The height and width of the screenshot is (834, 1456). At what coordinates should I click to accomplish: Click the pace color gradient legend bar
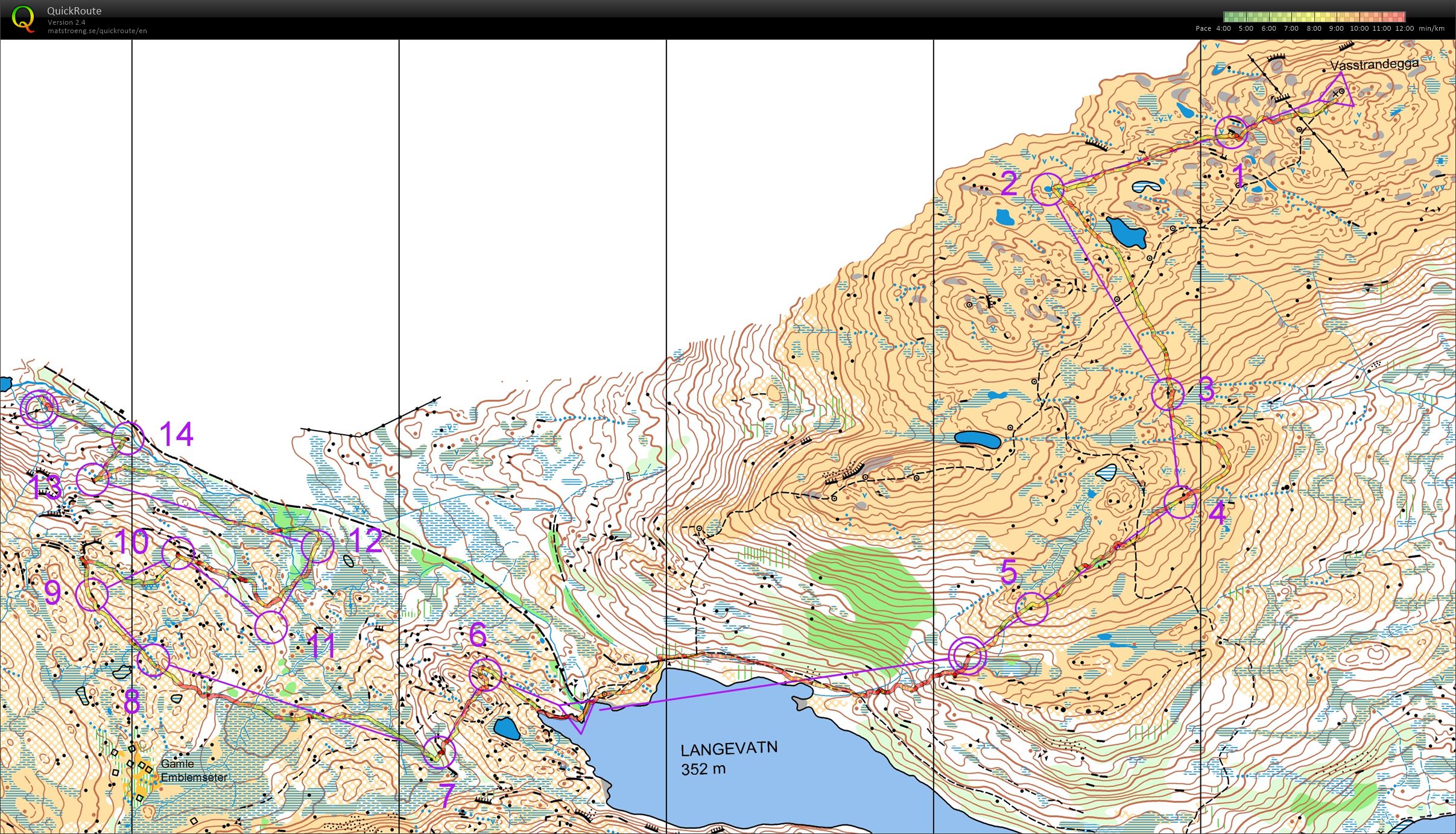tap(1314, 17)
